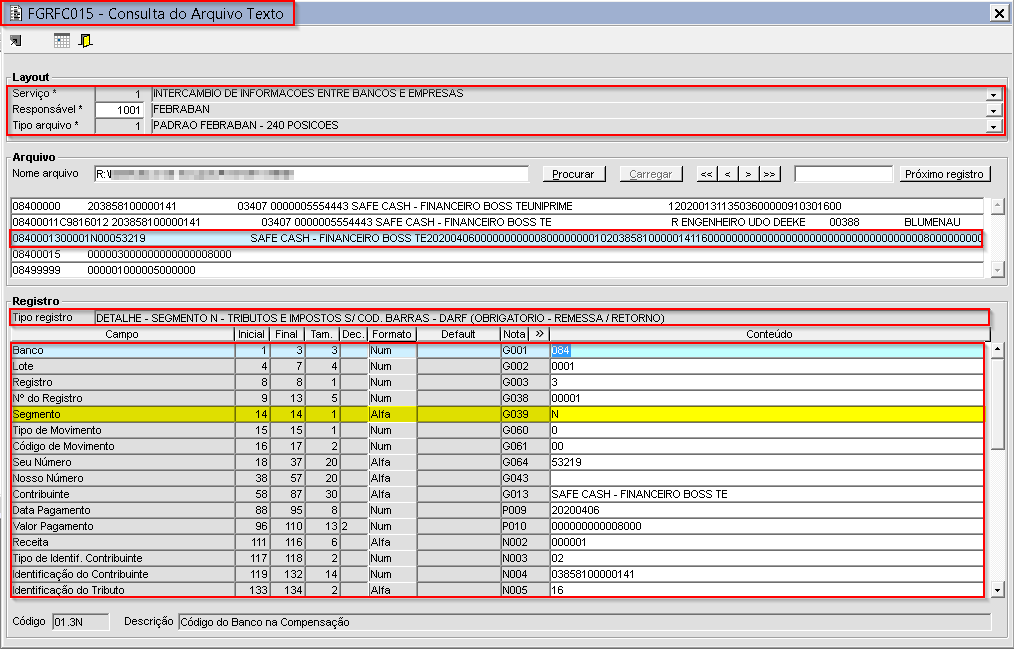This screenshot has height=649, width=1014.
Task: Click the Procurar button
Action: point(573,174)
